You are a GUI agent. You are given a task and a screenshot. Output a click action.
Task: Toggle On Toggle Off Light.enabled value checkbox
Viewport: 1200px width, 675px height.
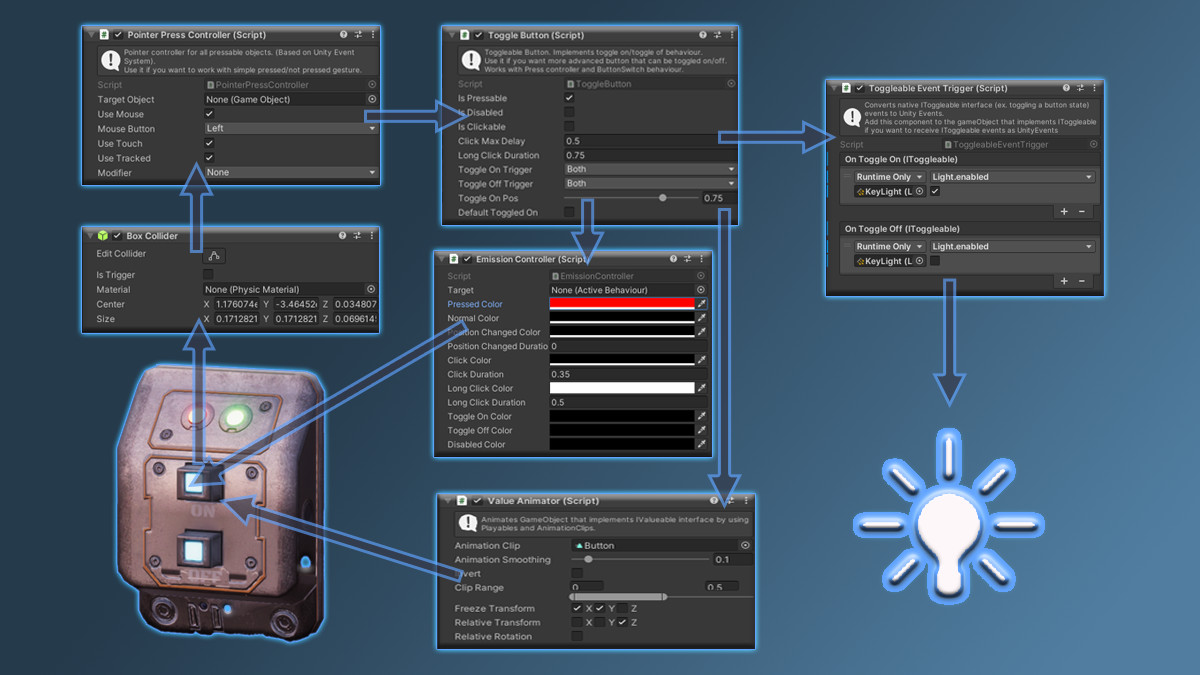[x=935, y=260]
